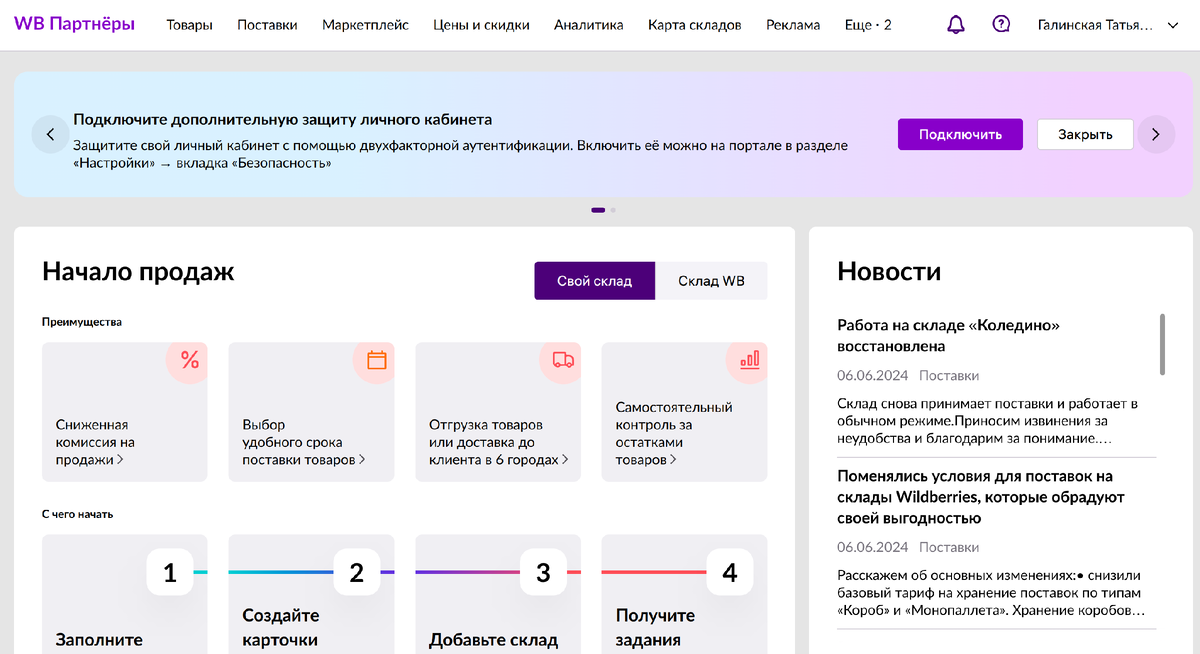Click the Преимущества label
1200x654 pixels.
pyautogui.click(x=82, y=322)
